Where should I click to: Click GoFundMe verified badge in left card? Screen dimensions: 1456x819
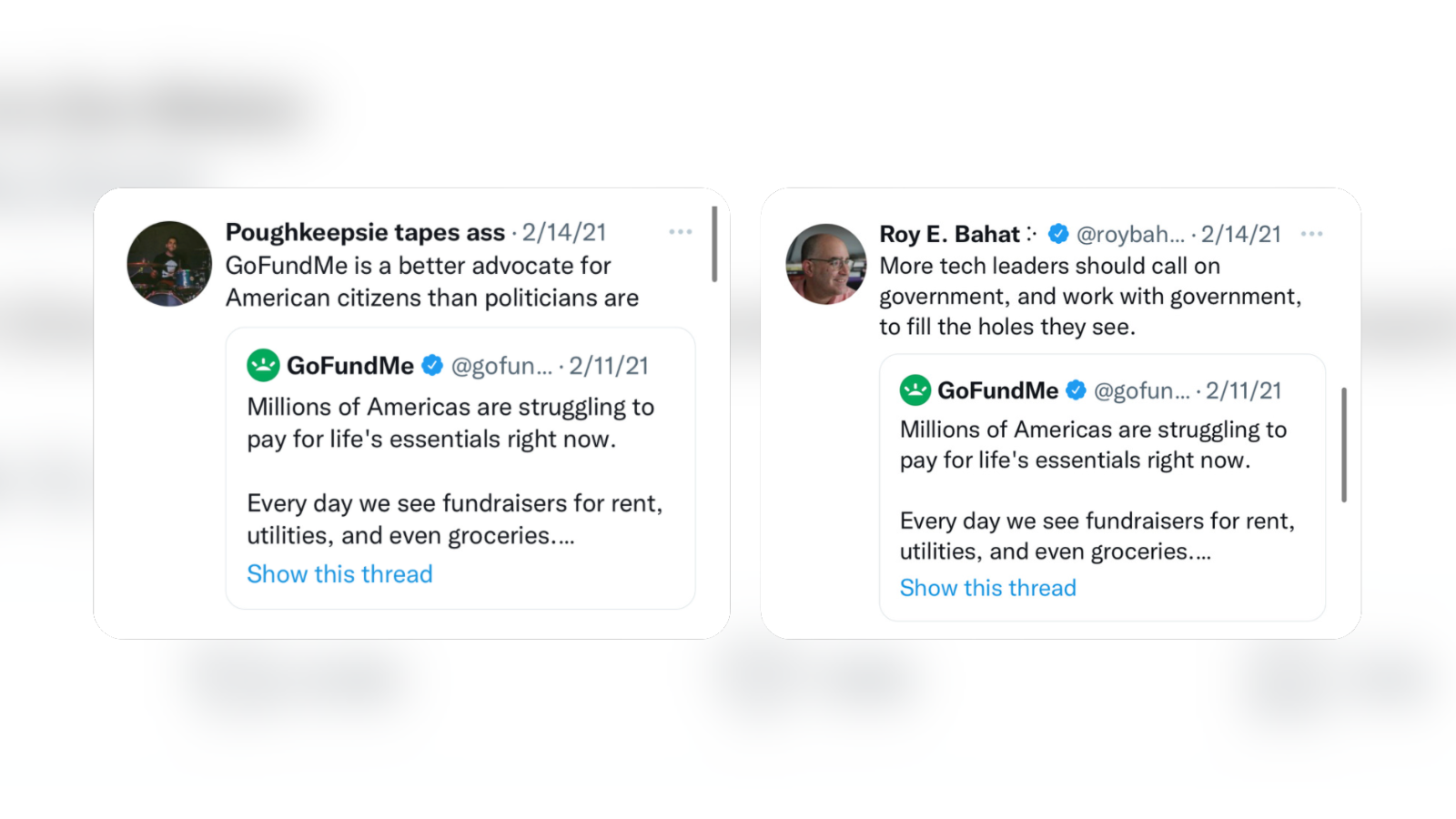coord(432,366)
